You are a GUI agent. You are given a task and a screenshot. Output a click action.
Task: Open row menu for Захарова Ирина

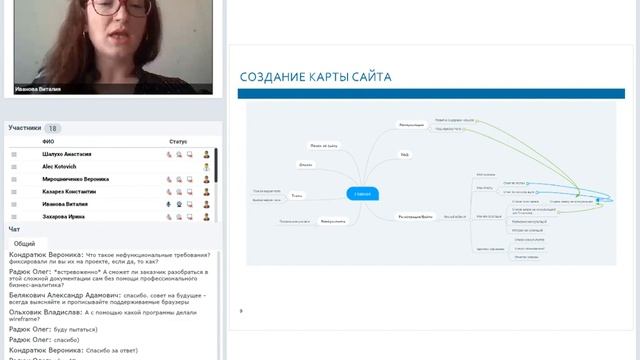click(x=14, y=217)
